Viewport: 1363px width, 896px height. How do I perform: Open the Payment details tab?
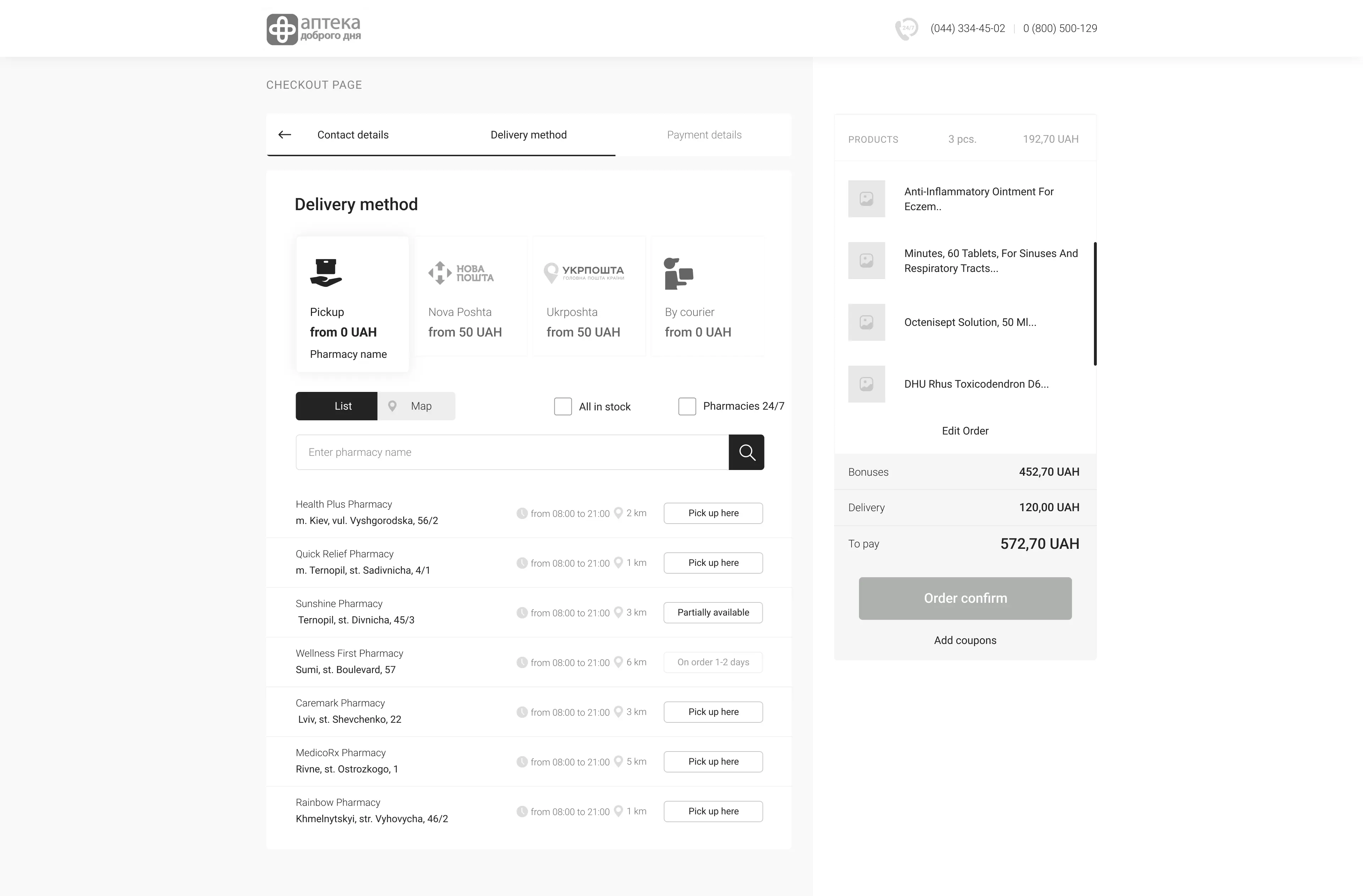704,135
